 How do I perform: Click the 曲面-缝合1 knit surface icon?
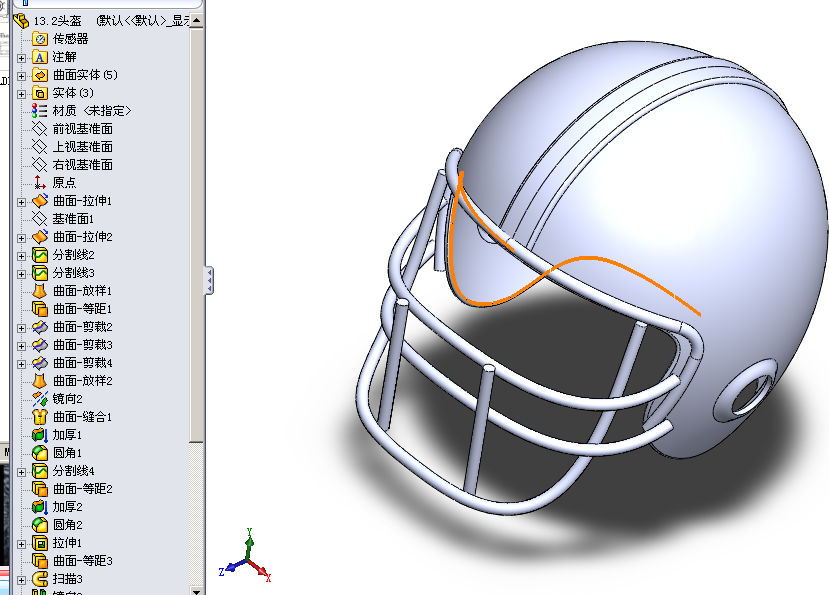click(40, 417)
